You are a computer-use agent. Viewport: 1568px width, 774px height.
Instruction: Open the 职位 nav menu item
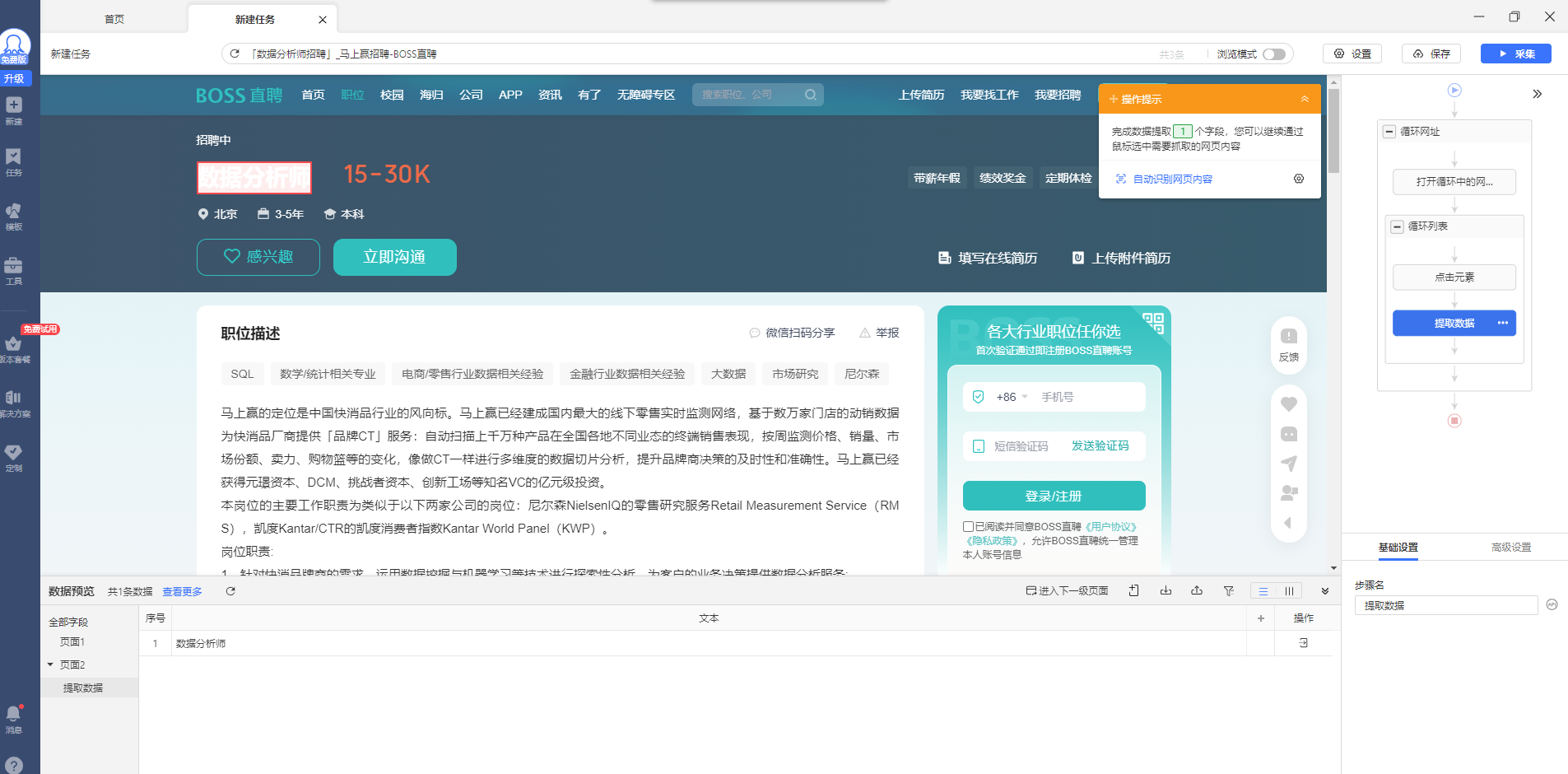point(352,95)
